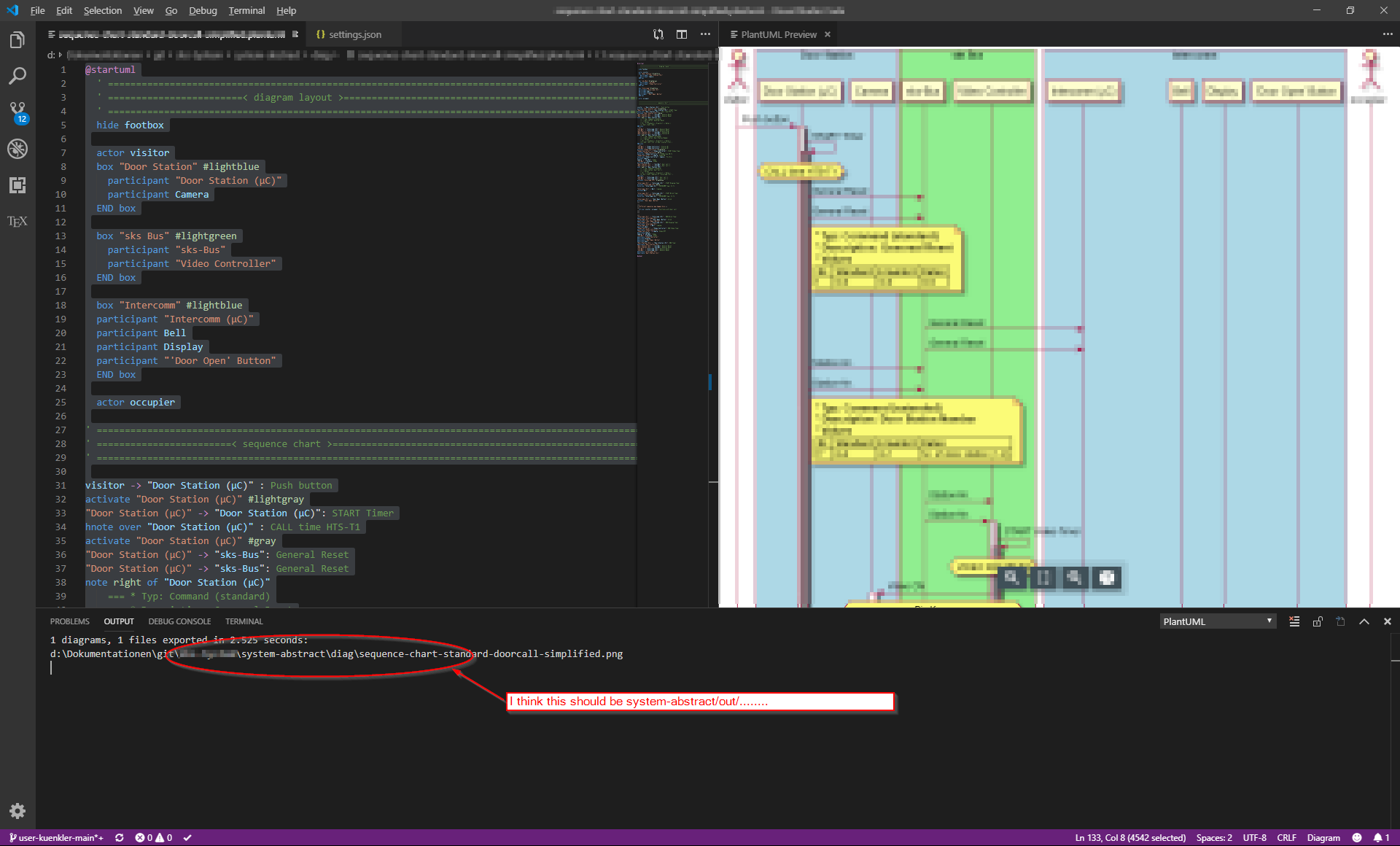
Task: Open the TeX extension view in the Activity Bar
Action: (17, 221)
